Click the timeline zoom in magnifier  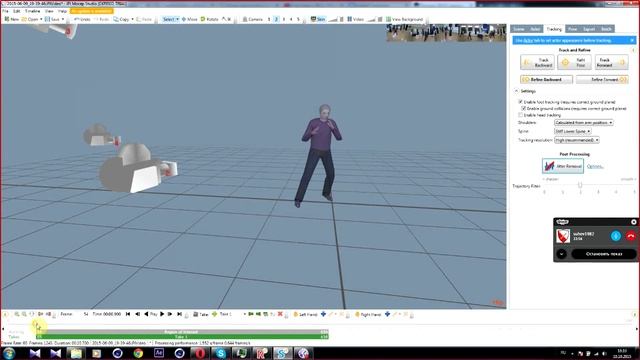click(x=17, y=314)
